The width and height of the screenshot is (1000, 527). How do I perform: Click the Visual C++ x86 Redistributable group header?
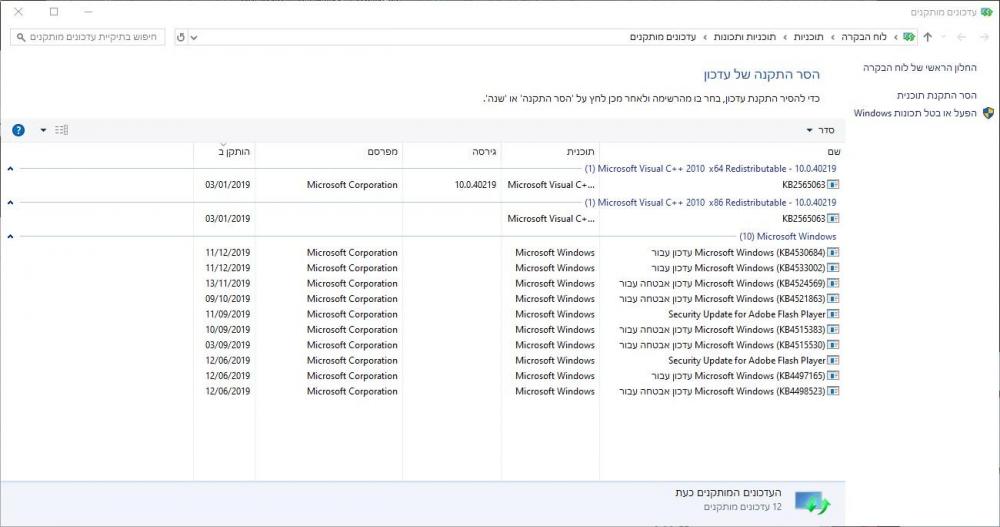pyautogui.click(x=710, y=202)
